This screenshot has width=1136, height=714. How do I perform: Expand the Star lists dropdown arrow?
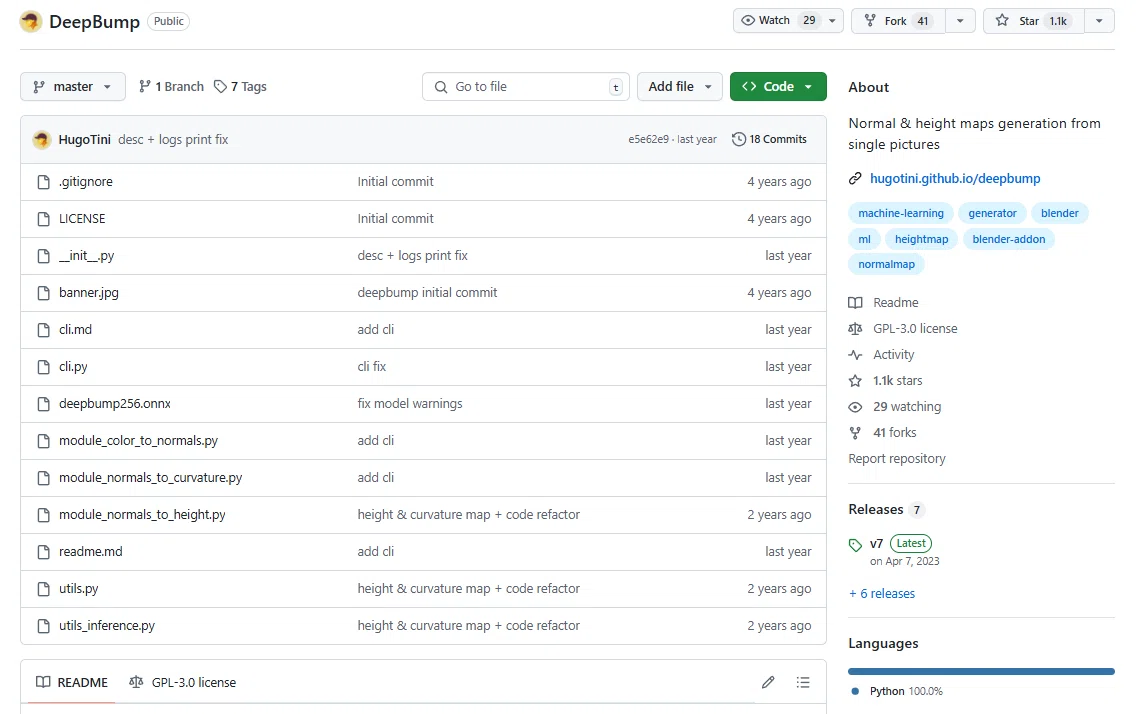1099,20
